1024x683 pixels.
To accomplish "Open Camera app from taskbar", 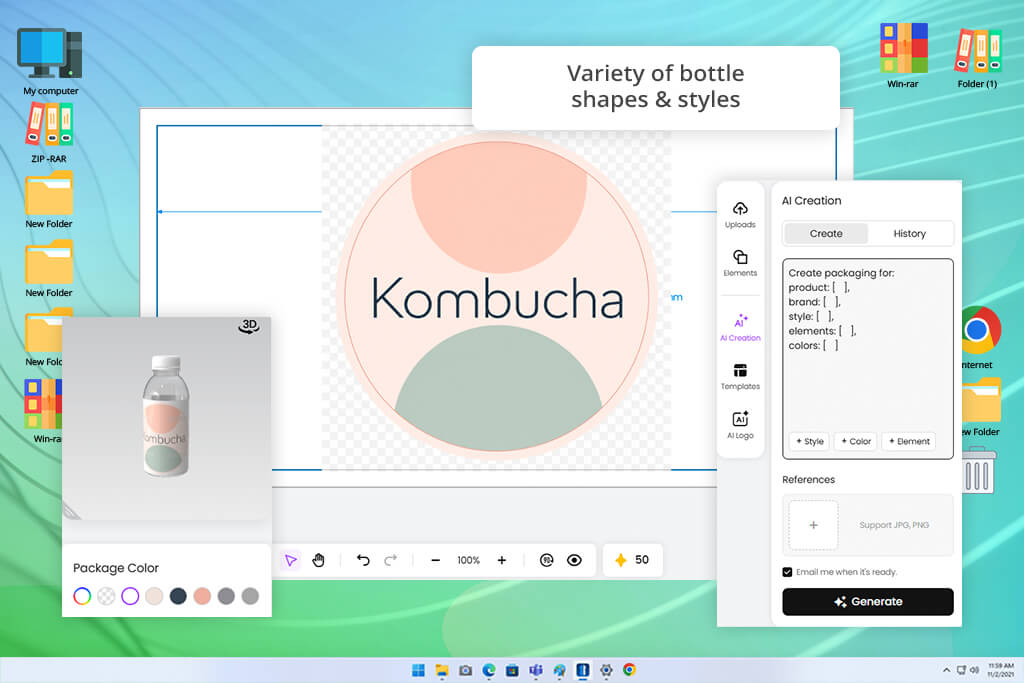I will pos(466,670).
